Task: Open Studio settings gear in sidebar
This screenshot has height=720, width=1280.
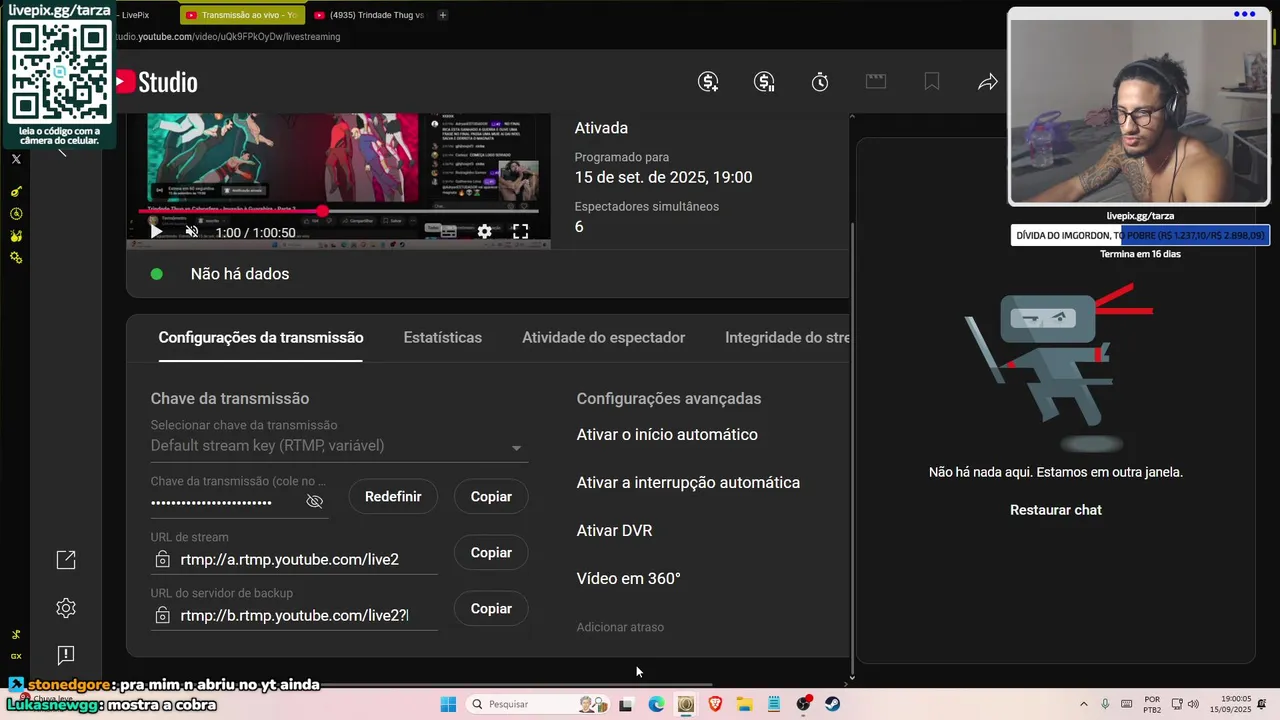Action: point(66,608)
